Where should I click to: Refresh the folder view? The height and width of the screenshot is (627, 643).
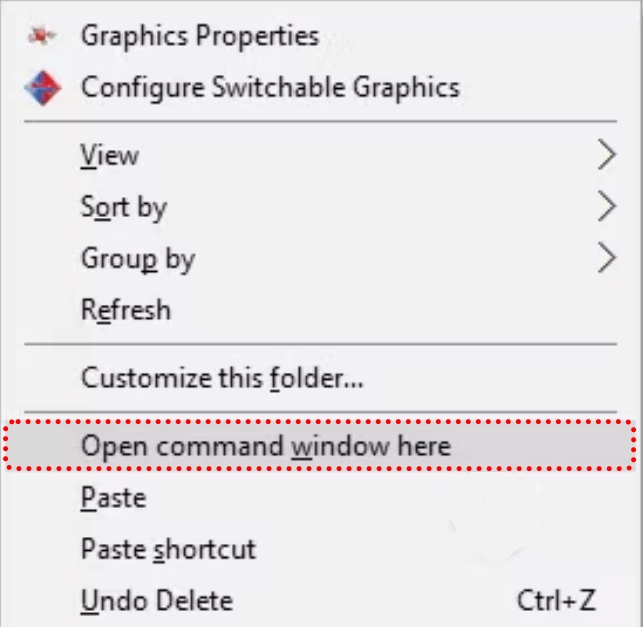pyautogui.click(x=126, y=310)
